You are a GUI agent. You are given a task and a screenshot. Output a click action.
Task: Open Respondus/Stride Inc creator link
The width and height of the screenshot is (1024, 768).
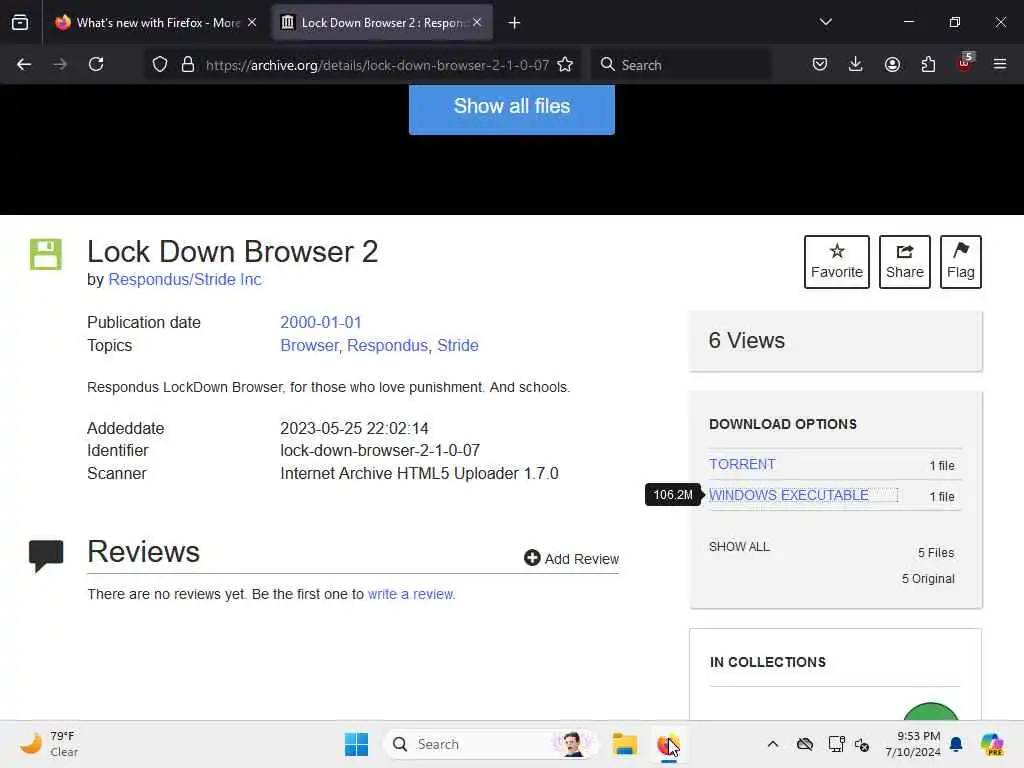tap(185, 280)
